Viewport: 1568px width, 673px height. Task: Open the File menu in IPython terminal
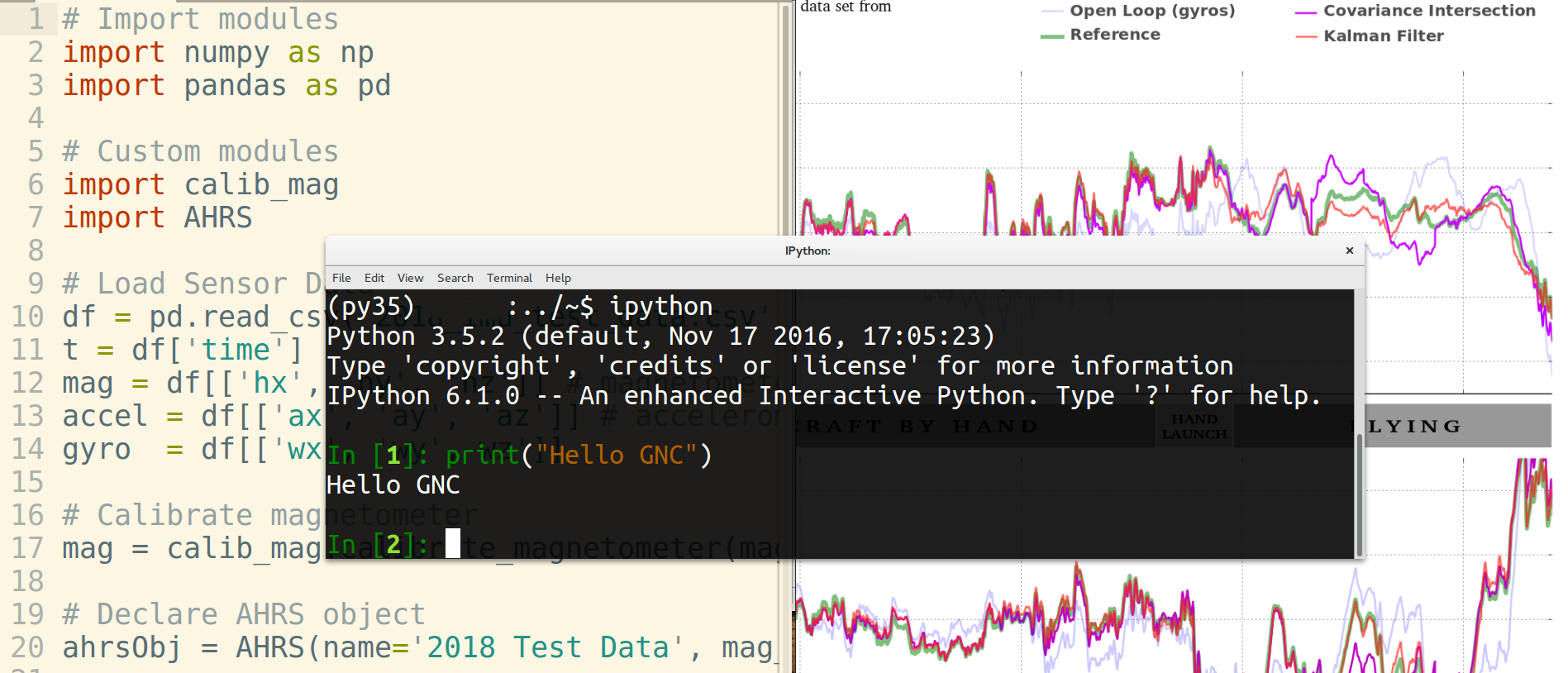coord(341,278)
